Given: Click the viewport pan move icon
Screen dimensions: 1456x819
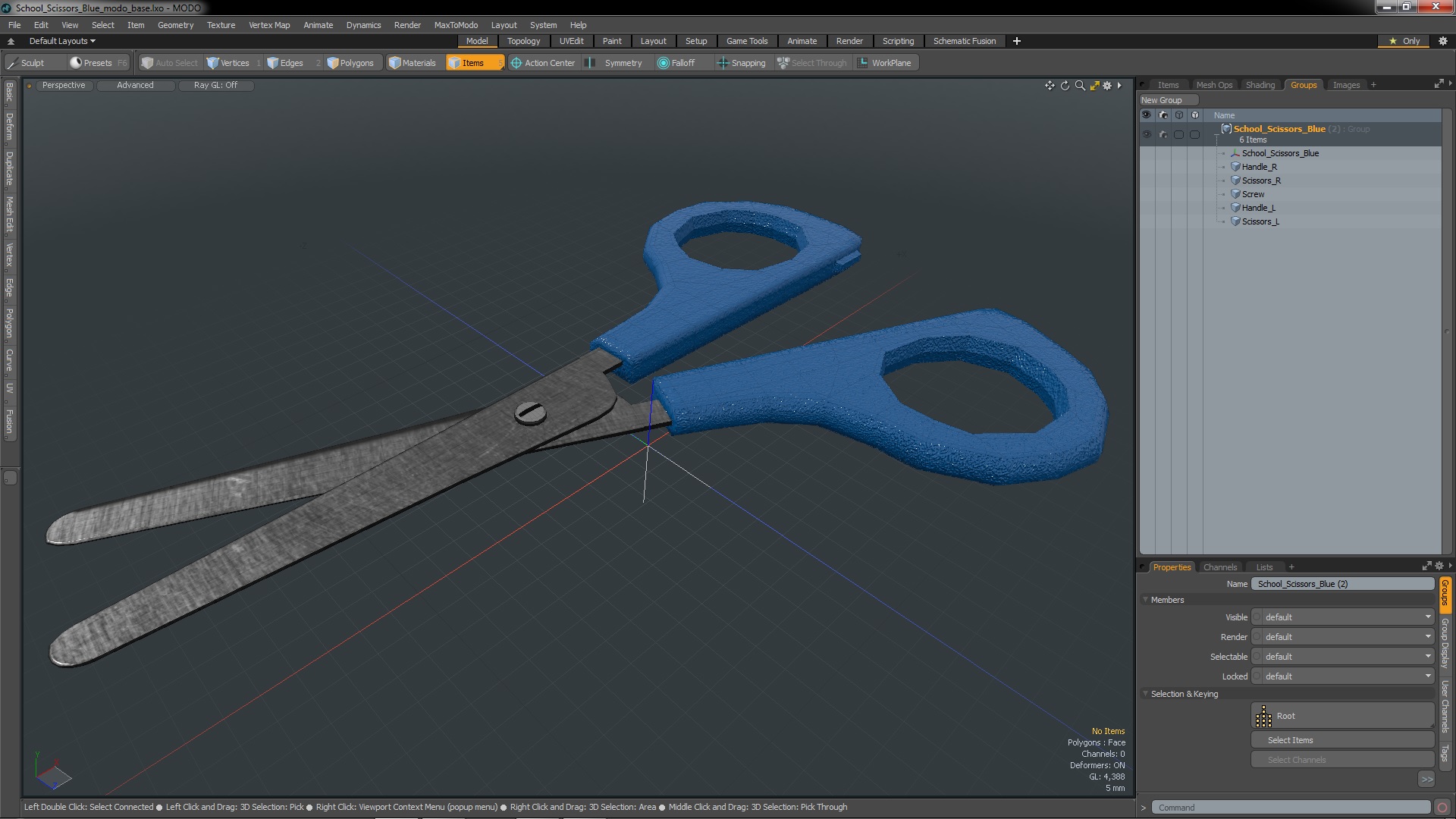Looking at the screenshot, I should 1050,86.
